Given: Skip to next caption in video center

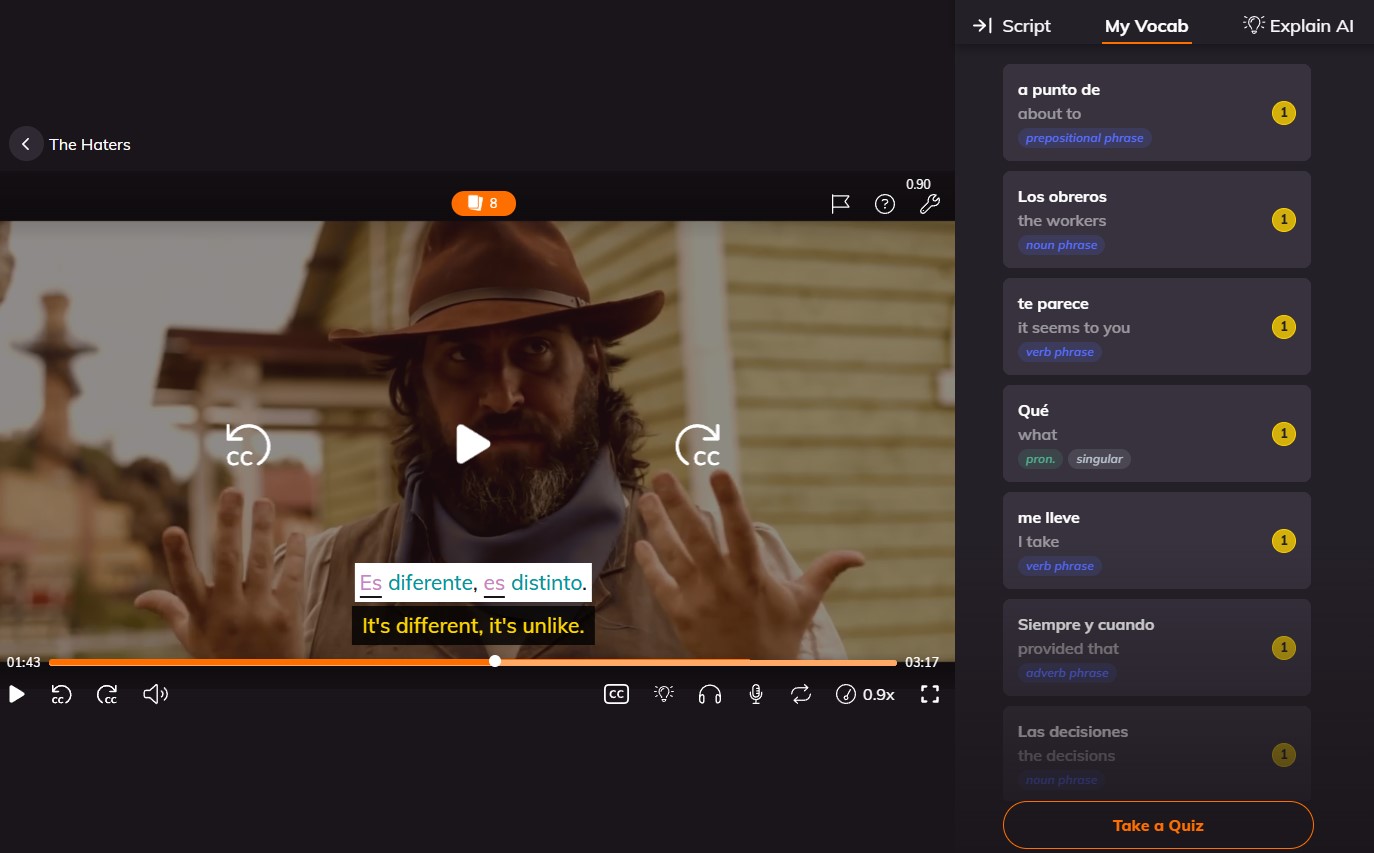Looking at the screenshot, I should [699, 445].
